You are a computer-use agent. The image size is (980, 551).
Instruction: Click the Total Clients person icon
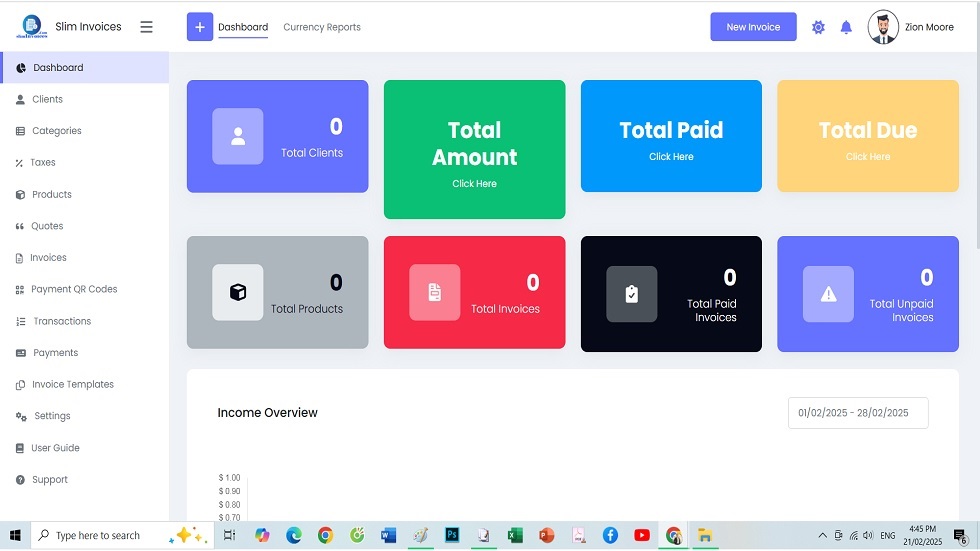238,137
